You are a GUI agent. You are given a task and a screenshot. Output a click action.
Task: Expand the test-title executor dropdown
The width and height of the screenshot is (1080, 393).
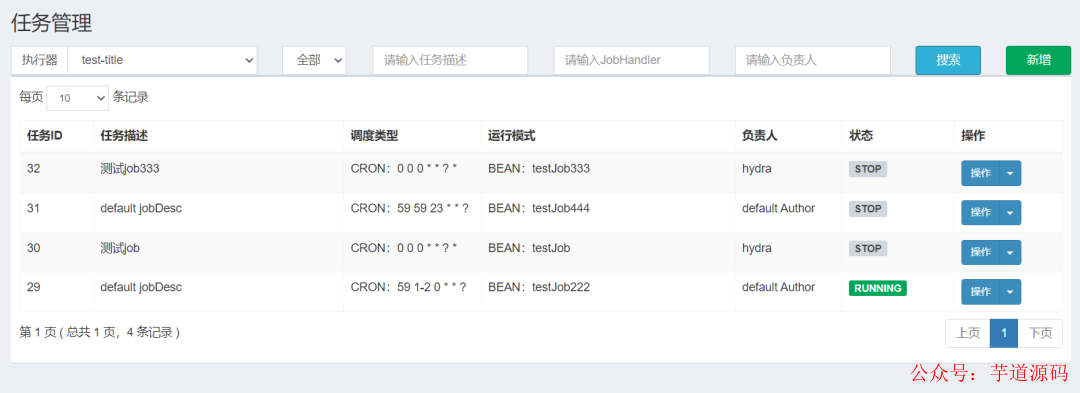(x=162, y=61)
